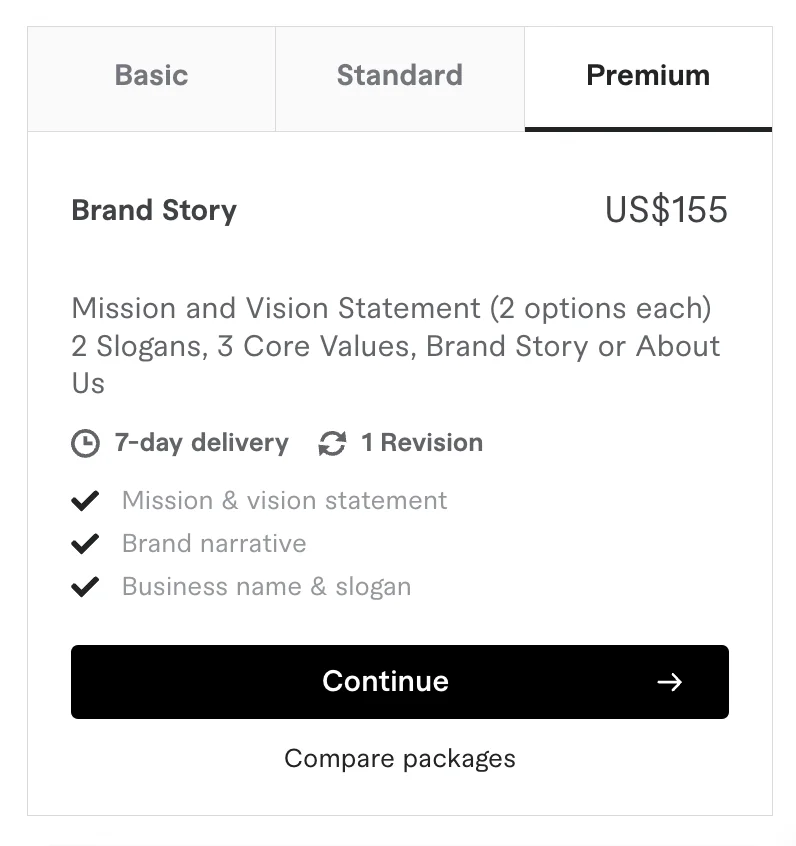Click the package description paragraph
This screenshot has width=796, height=846.
point(394,345)
